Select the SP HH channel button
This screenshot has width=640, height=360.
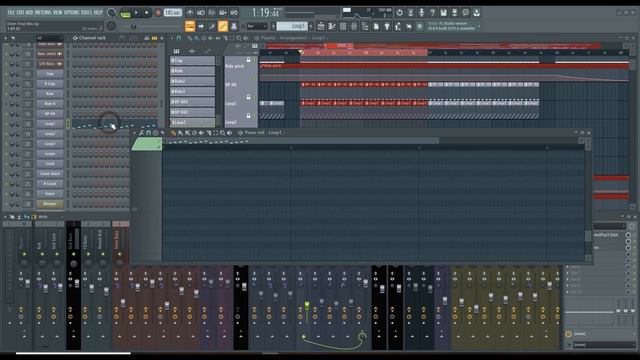50,114
